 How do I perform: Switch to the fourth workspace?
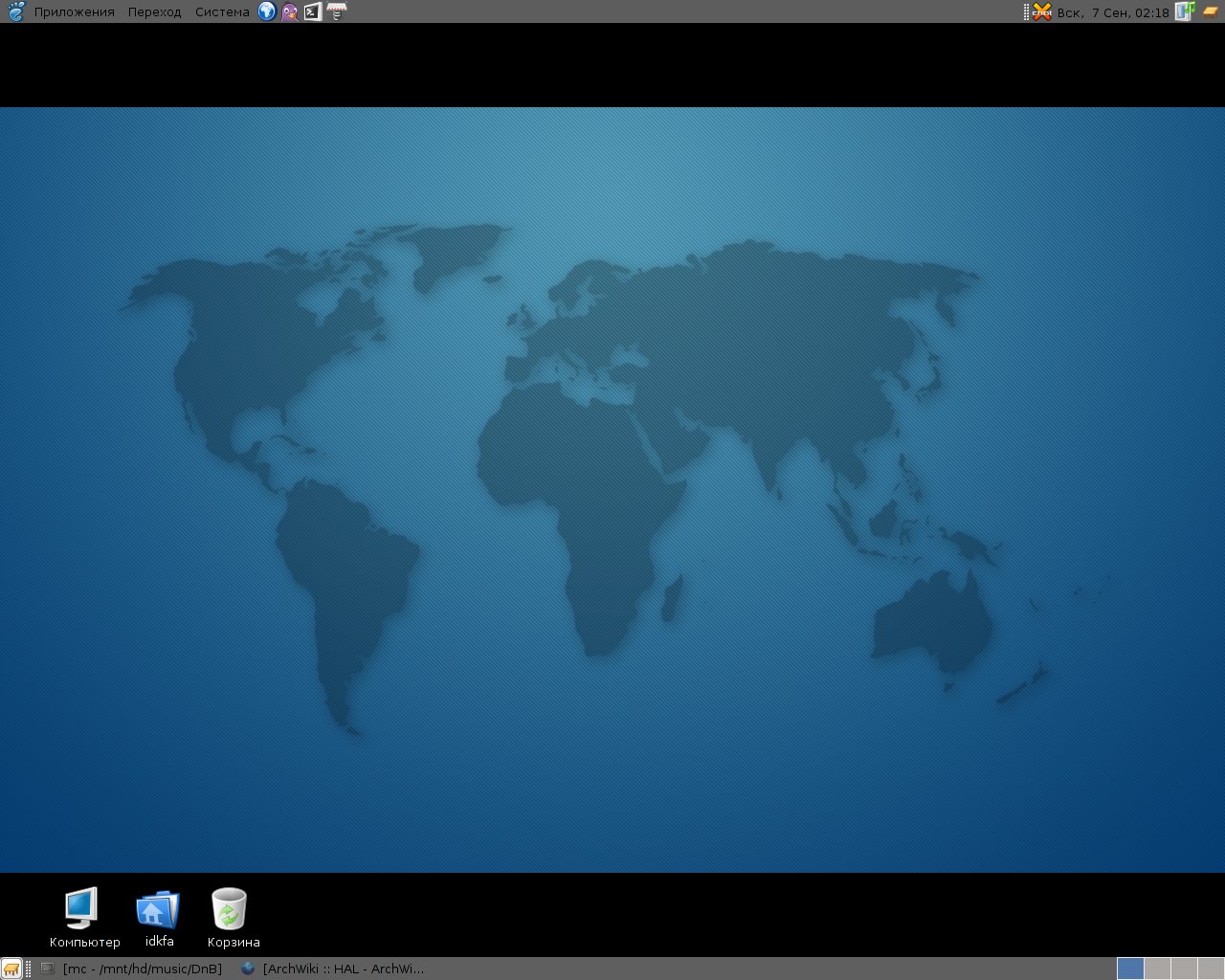click(1211, 969)
